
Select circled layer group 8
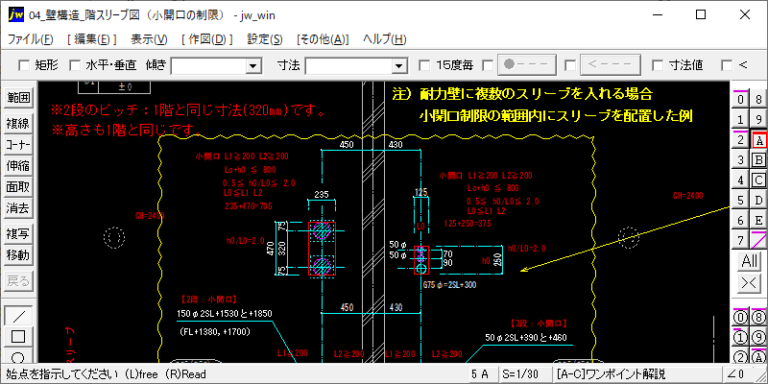[x=758, y=317]
